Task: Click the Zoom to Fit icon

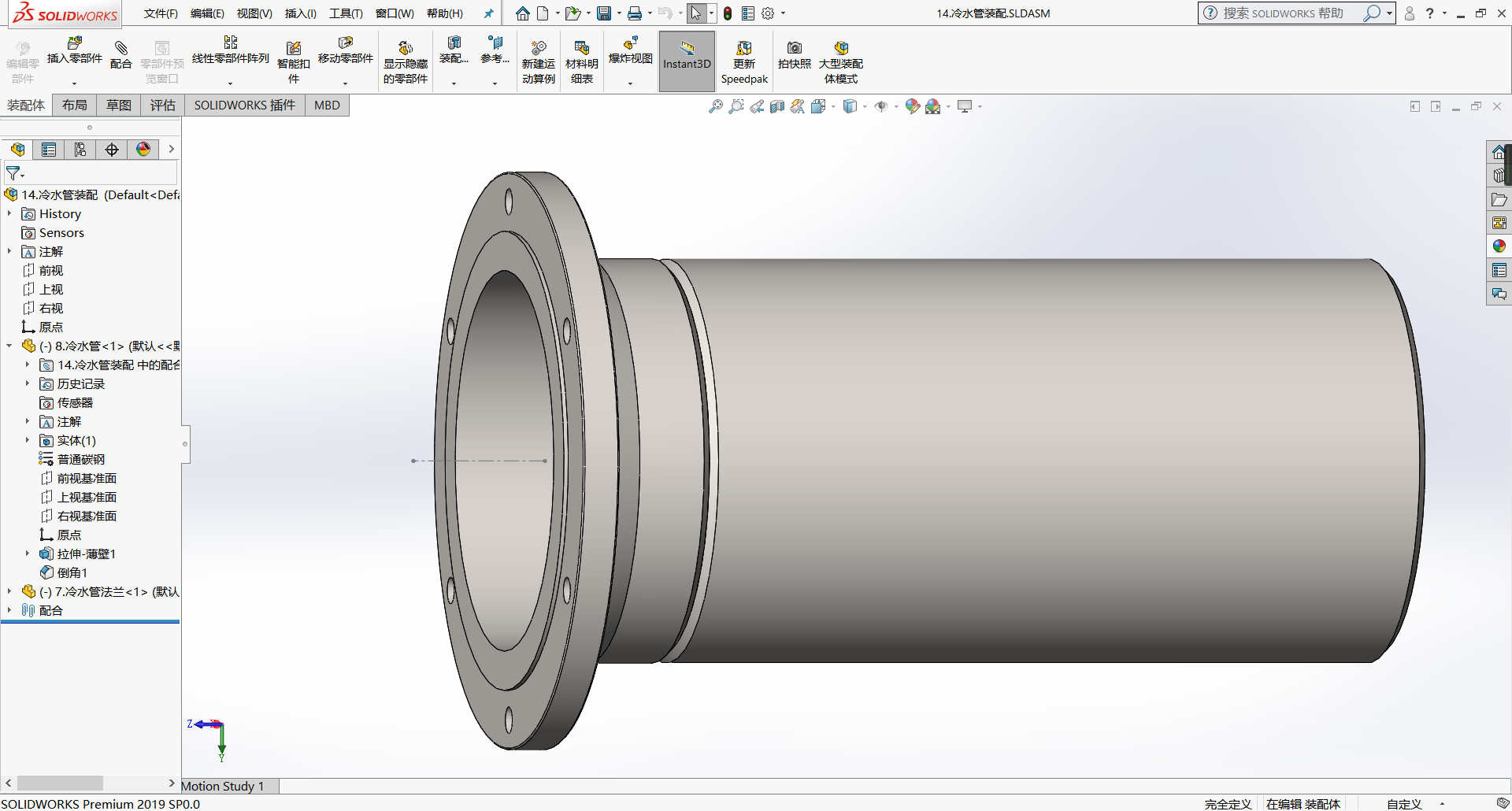Action: click(x=716, y=106)
